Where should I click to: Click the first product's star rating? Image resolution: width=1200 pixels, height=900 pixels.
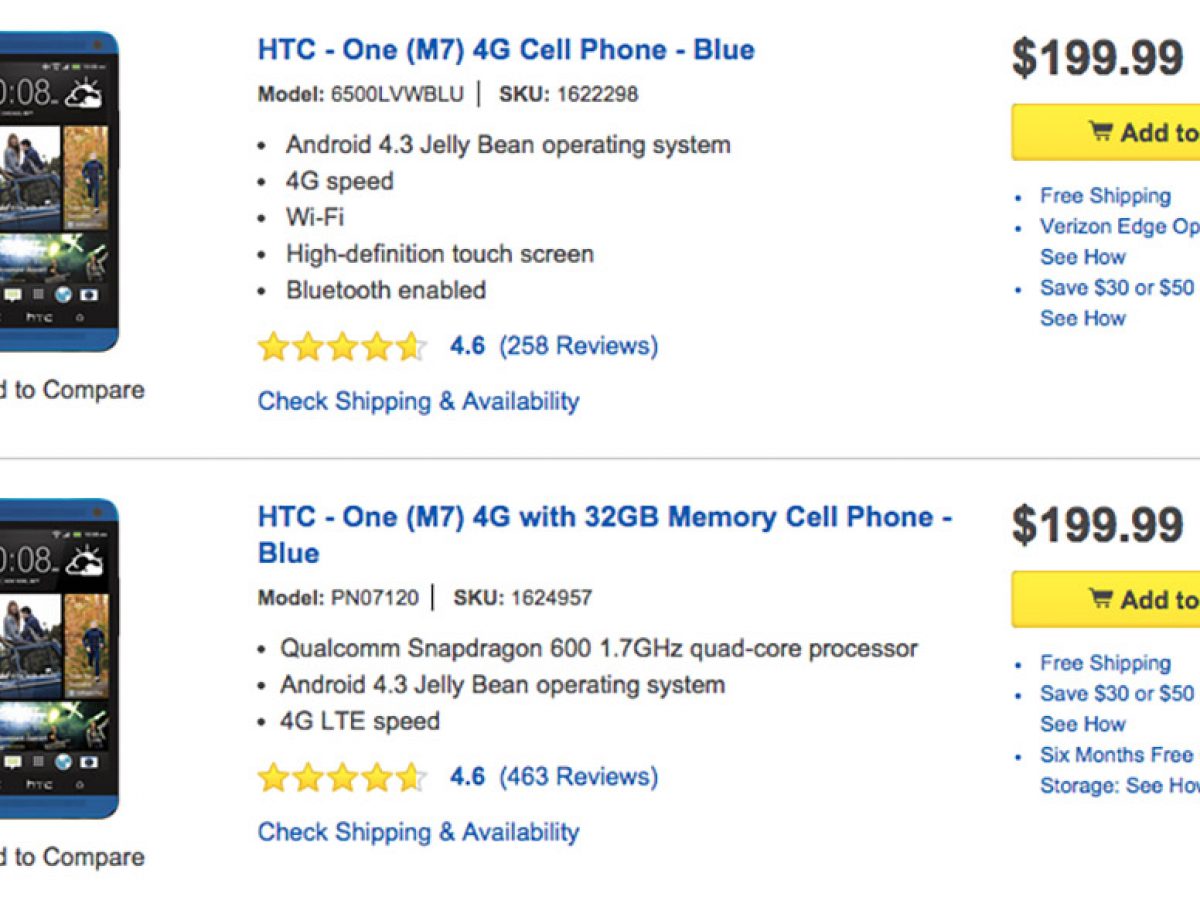342,347
